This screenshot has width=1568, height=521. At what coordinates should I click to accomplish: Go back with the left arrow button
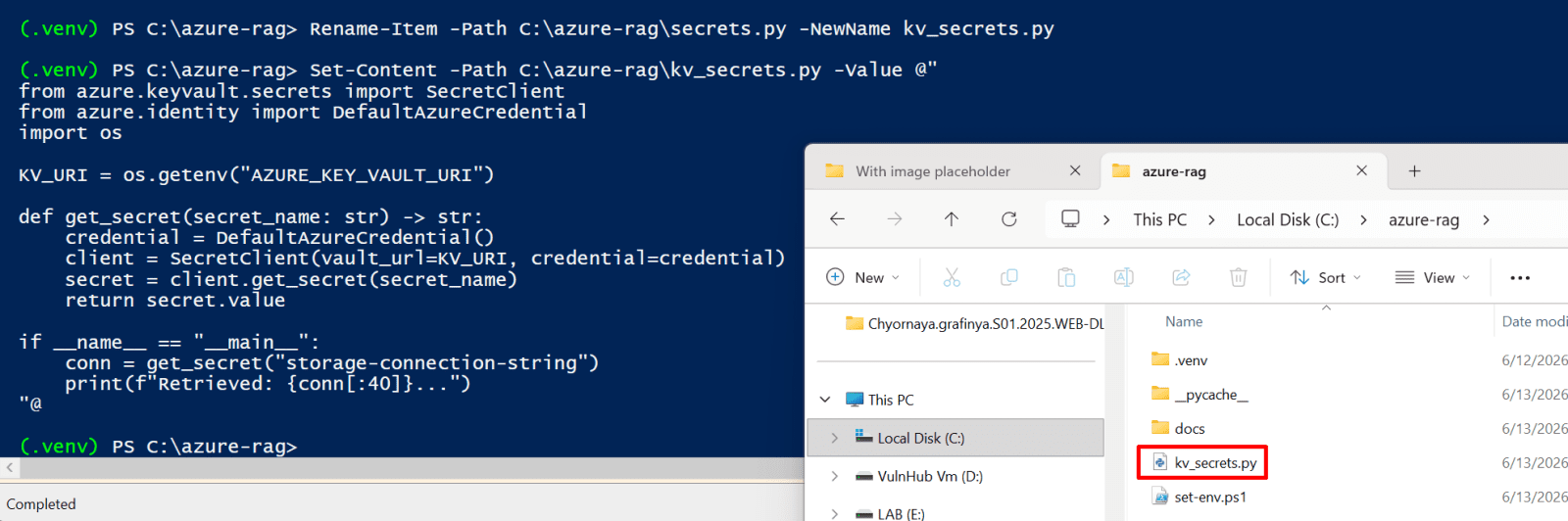click(x=837, y=219)
